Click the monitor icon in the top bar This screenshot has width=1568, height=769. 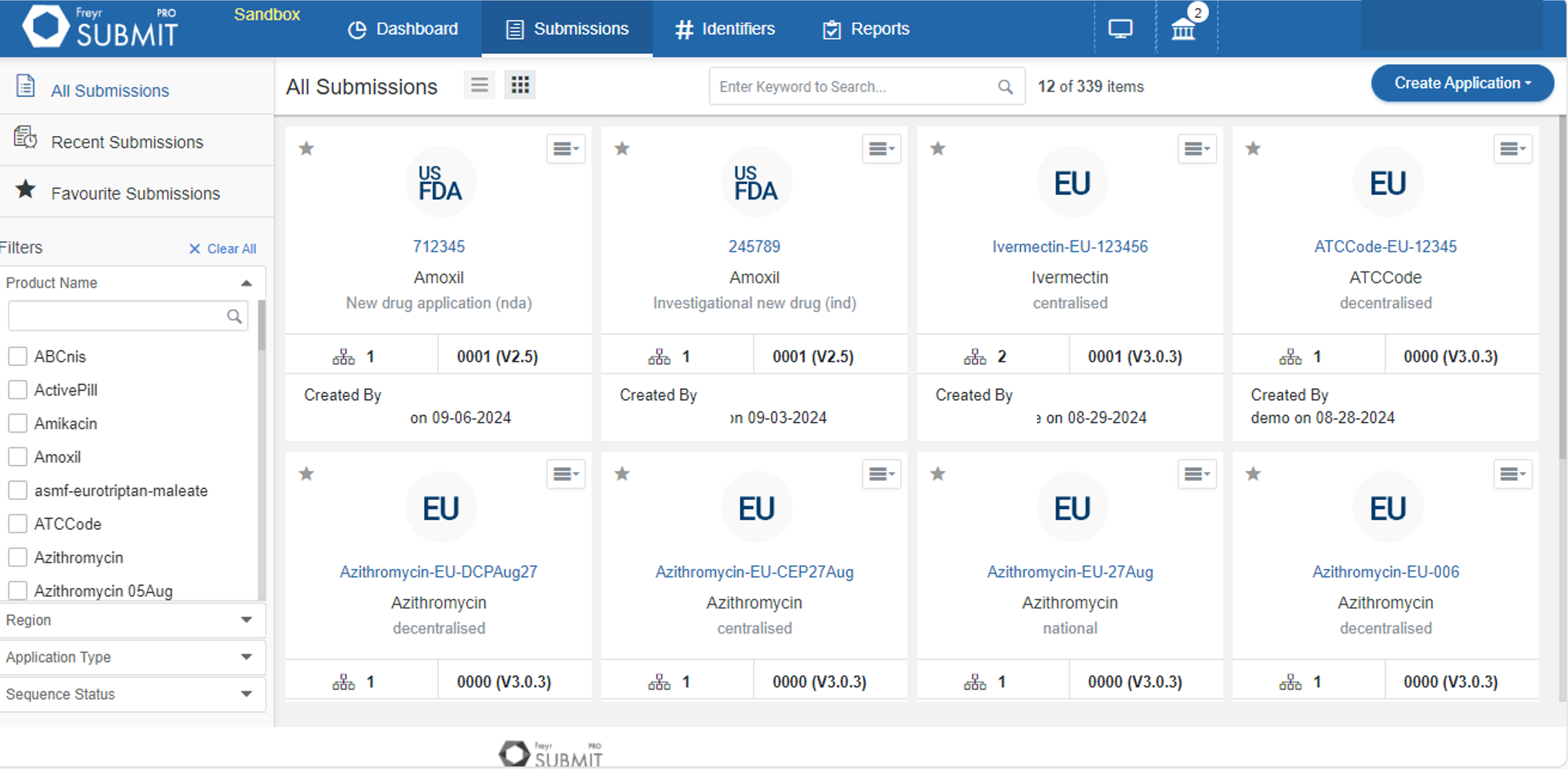[1120, 28]
